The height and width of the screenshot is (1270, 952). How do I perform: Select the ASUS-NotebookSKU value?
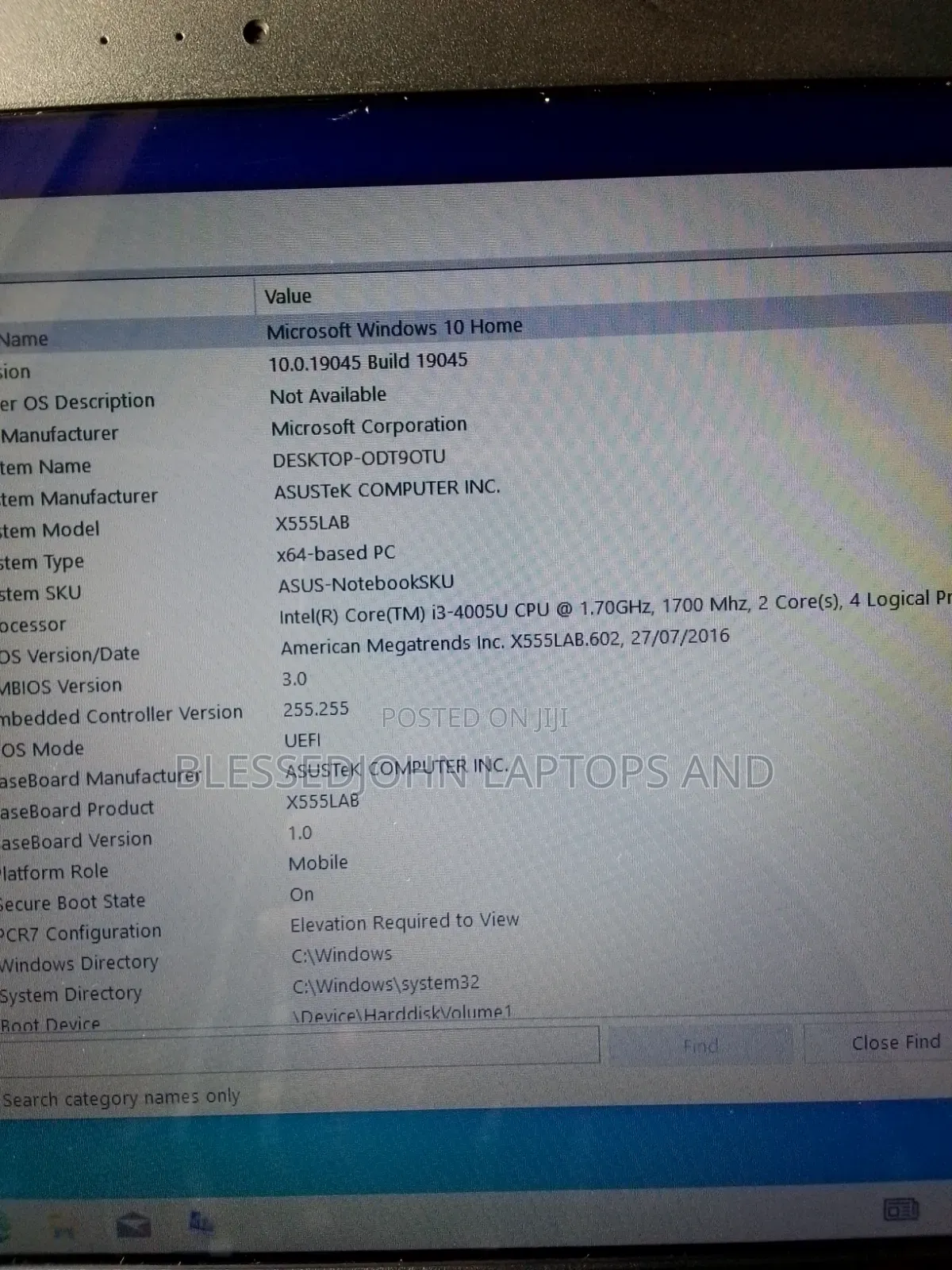(x=366, y=584)
